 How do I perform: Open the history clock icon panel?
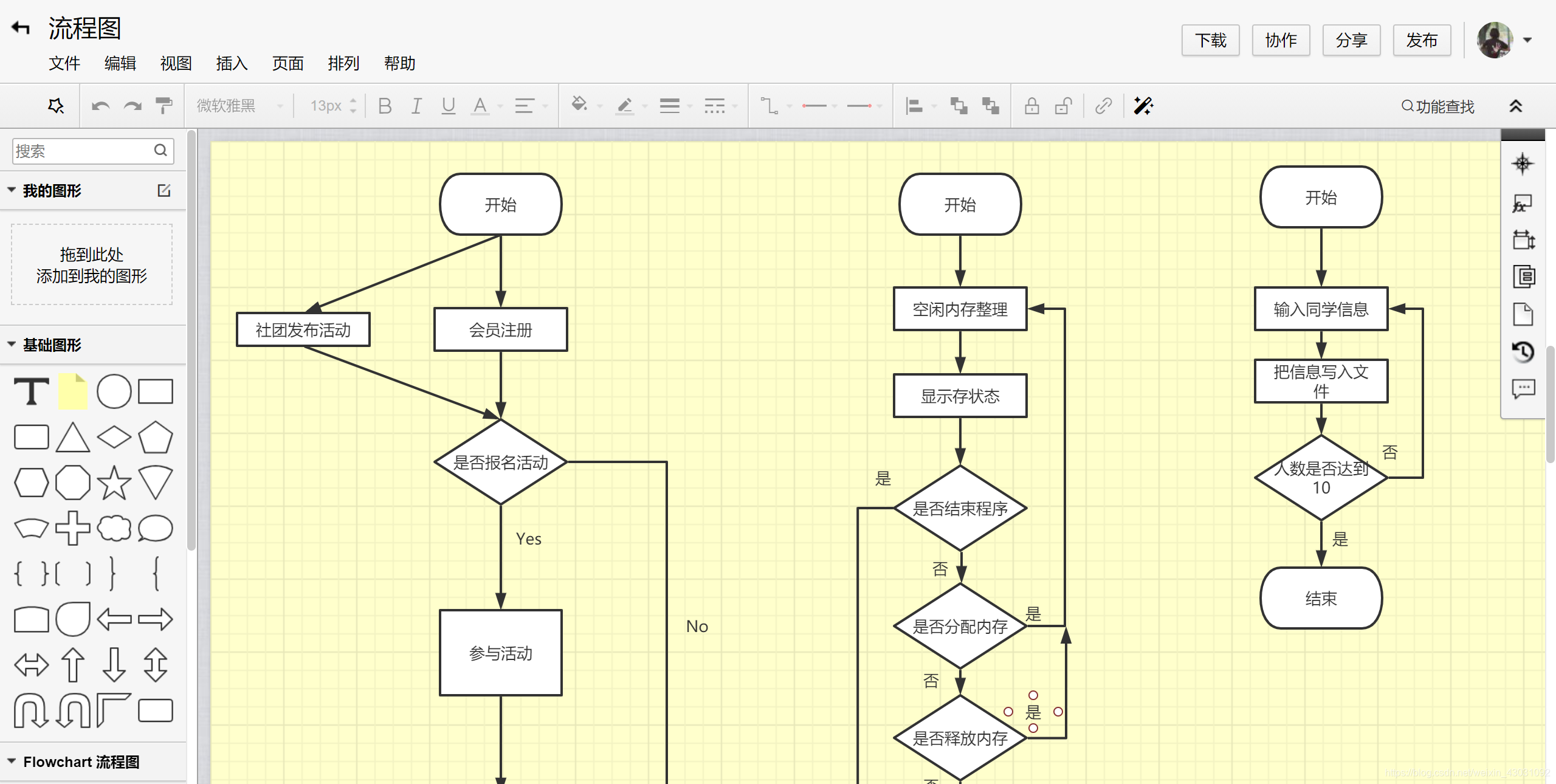[x=1523, y=352]
